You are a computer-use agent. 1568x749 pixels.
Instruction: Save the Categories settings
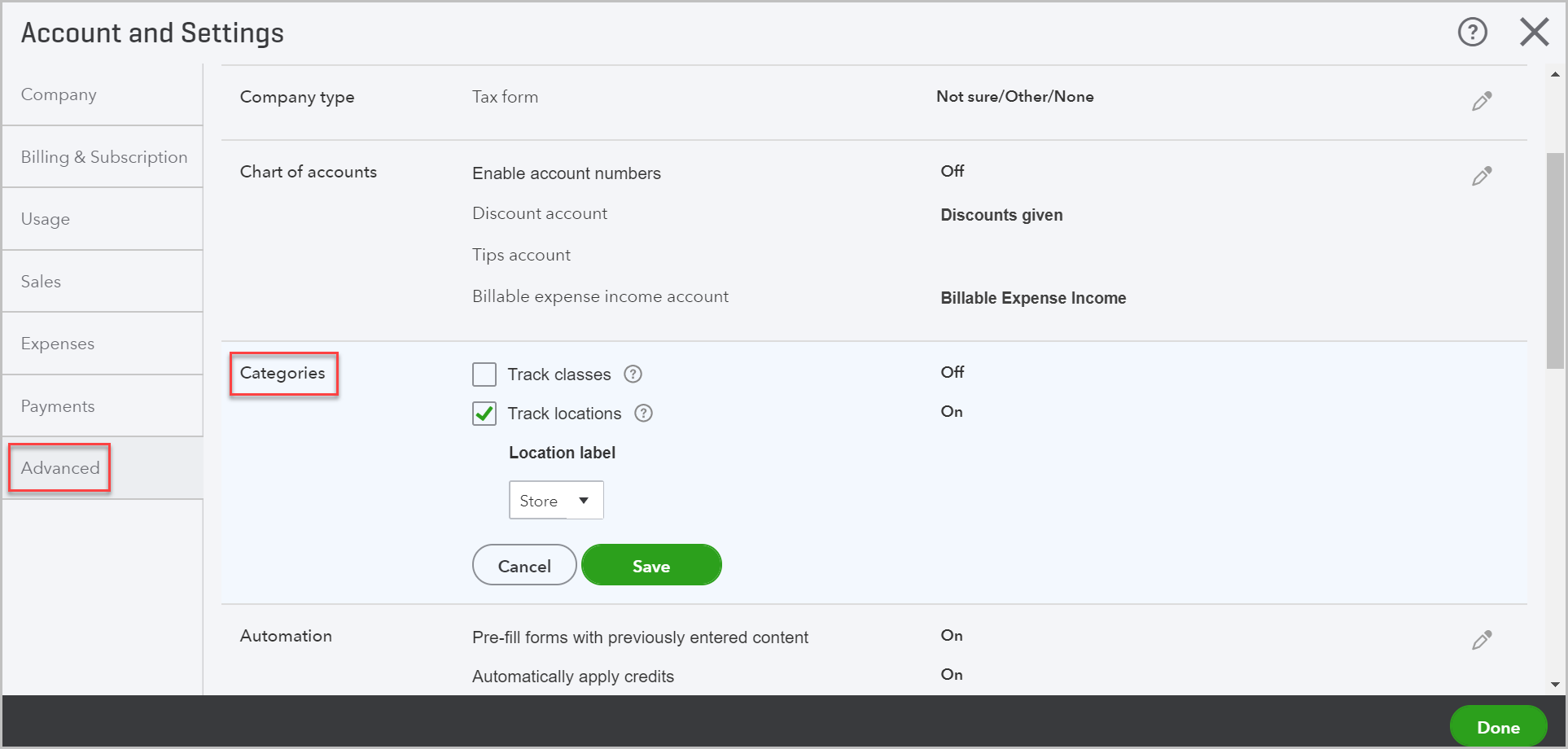coord(651,565)
